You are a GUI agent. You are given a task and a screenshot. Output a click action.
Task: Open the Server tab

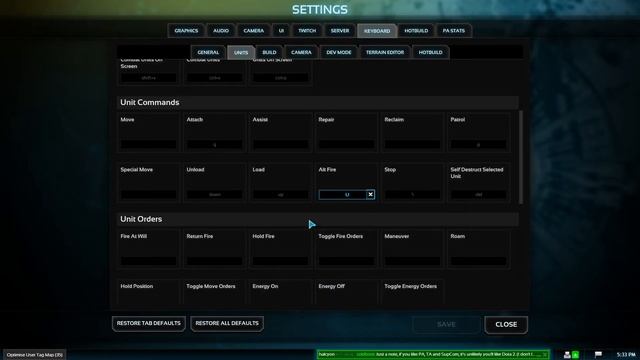[340, 31]
